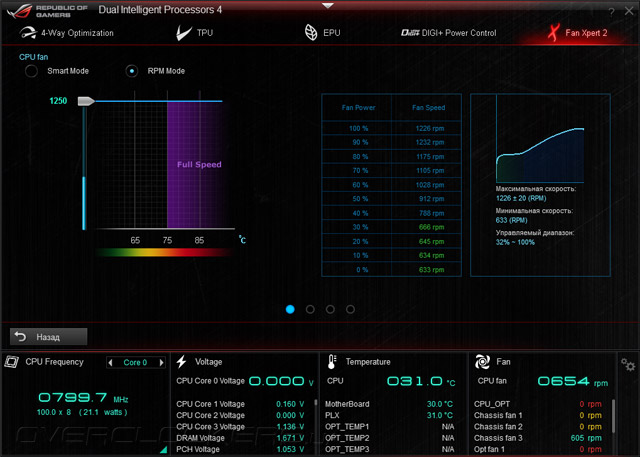Click the CPU fan section label
The width and height of the screenshot is (640, 457).
coord(33,57)
